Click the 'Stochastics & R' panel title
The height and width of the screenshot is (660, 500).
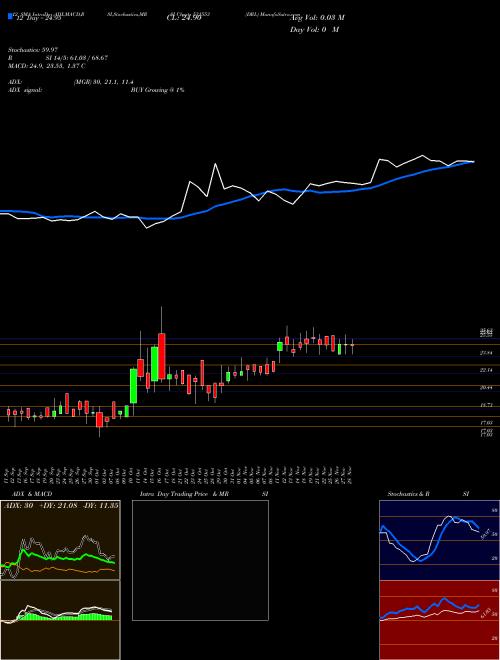pos(410,494)
